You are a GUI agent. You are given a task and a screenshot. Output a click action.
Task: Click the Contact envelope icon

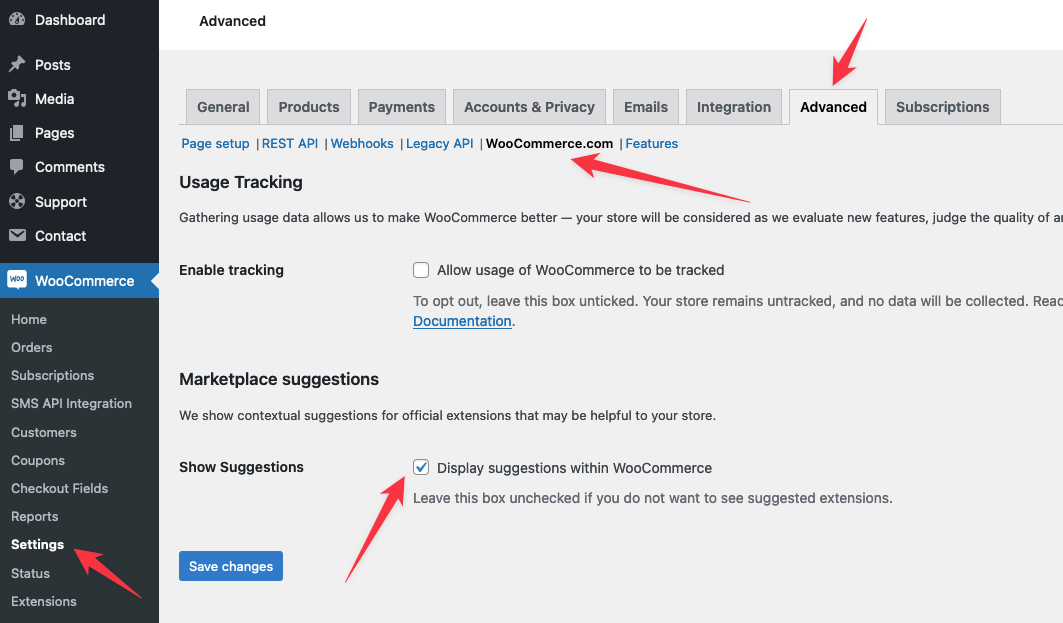[17, 236]
